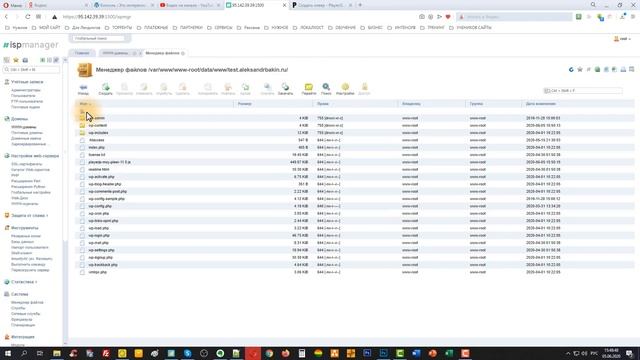Open Go to (Перейти) folder tool
The image size is (640, 360).
[x=309, y=89]
